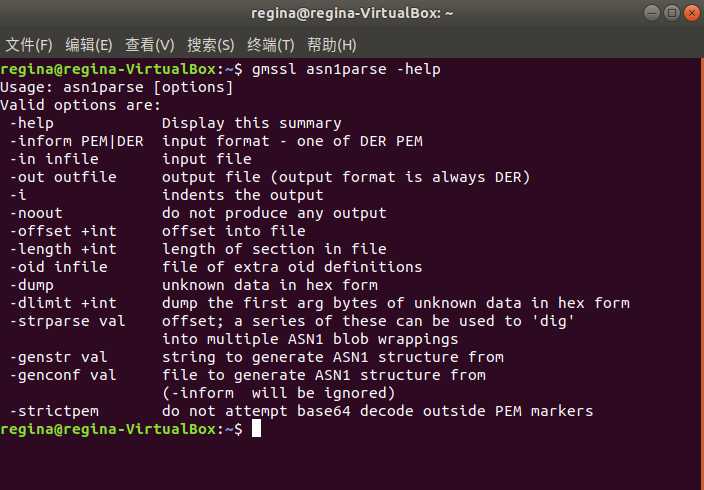This screenshot has height=490, width=704.
Task: Click 'do not produce any output' description
Action: pos(274,213)
